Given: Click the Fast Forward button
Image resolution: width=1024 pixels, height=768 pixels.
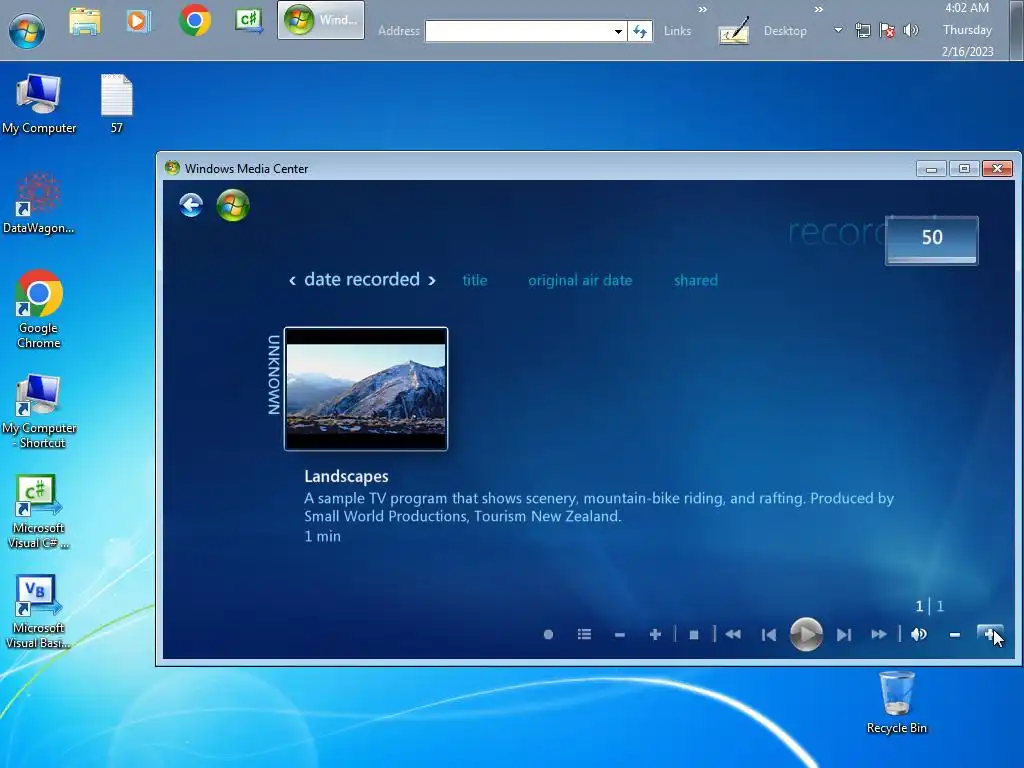Looking at the screenshot, I should [x=879, y=634].
